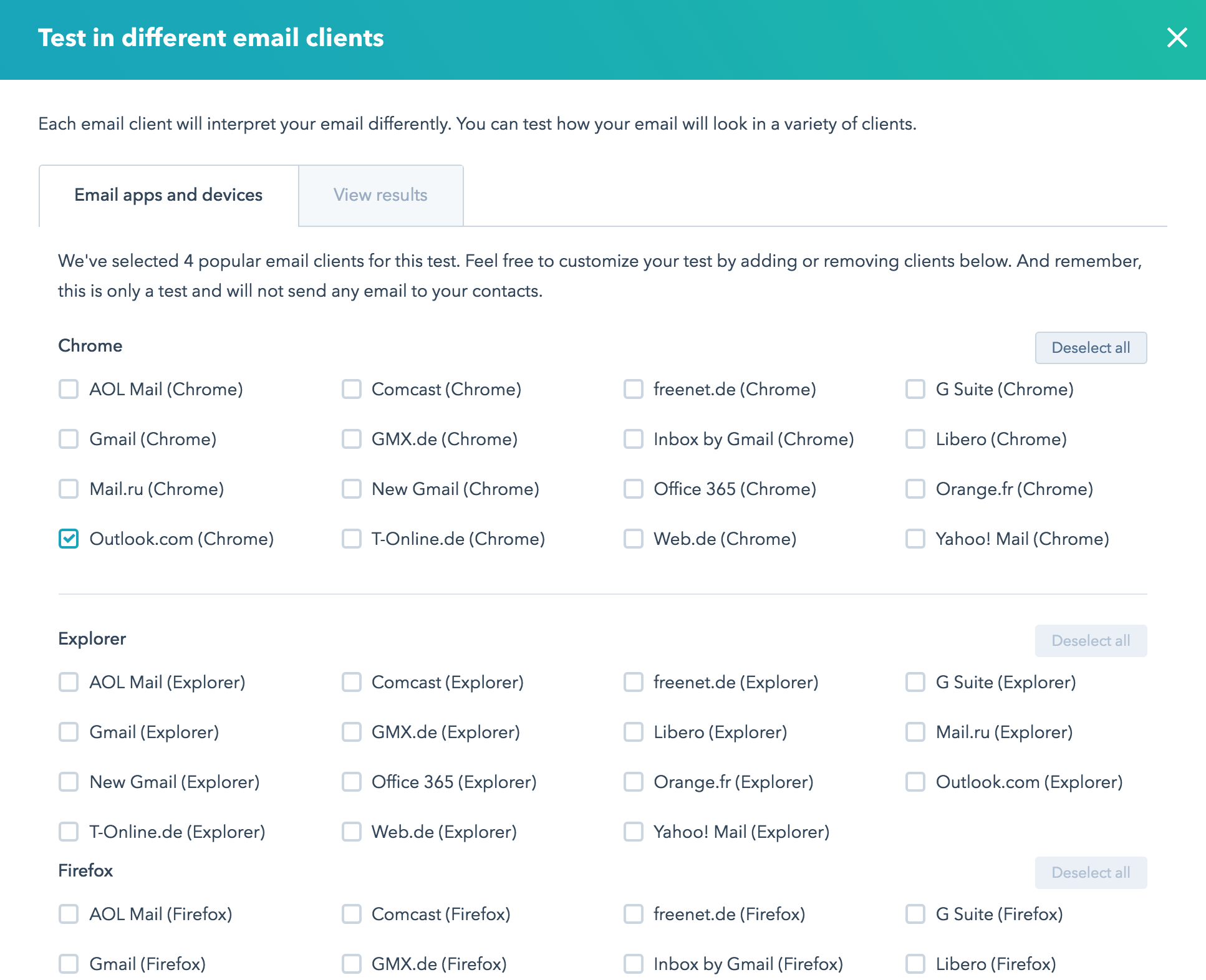Tick freenet.de (Chrome) checkbox
1206x980 pixels.
pos(634,389)
